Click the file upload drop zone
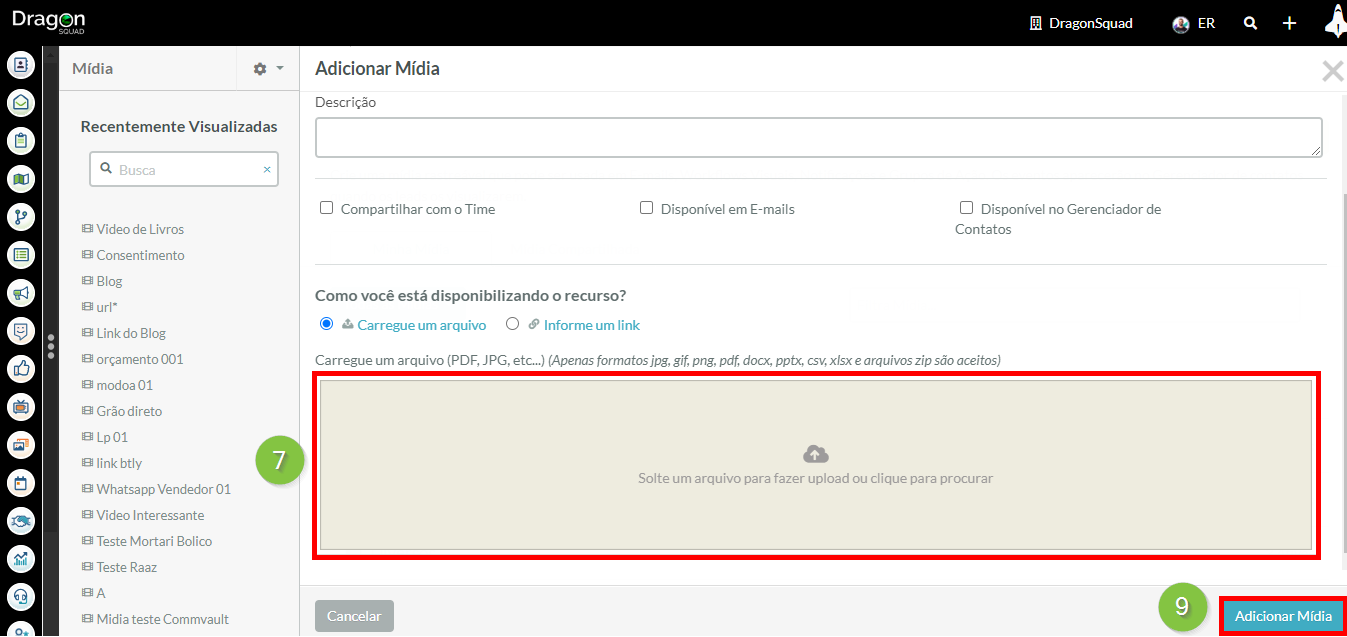Image resolution: width=1347 pixels, height=637 pixels. click(x=815, y=465)
